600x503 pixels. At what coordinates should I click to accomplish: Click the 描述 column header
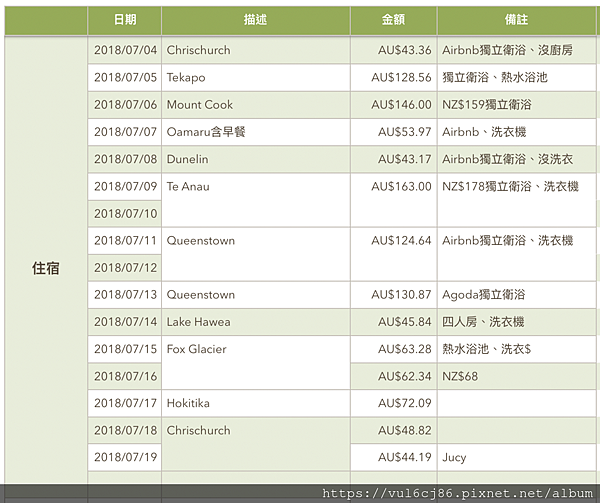point(256,20)
